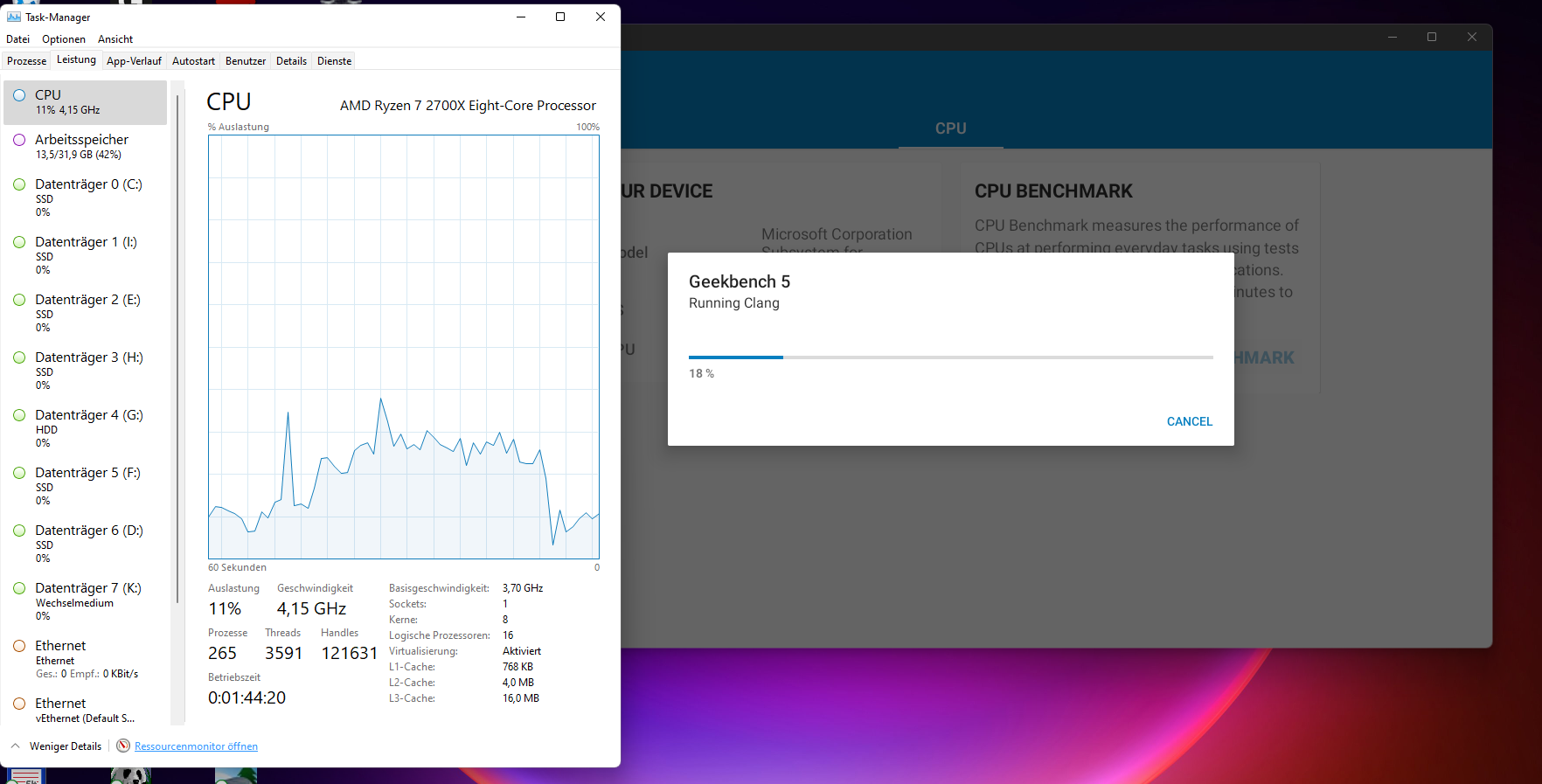Open the panda taskbar icon
1542x784 pixels.
[x=131, y=776]
